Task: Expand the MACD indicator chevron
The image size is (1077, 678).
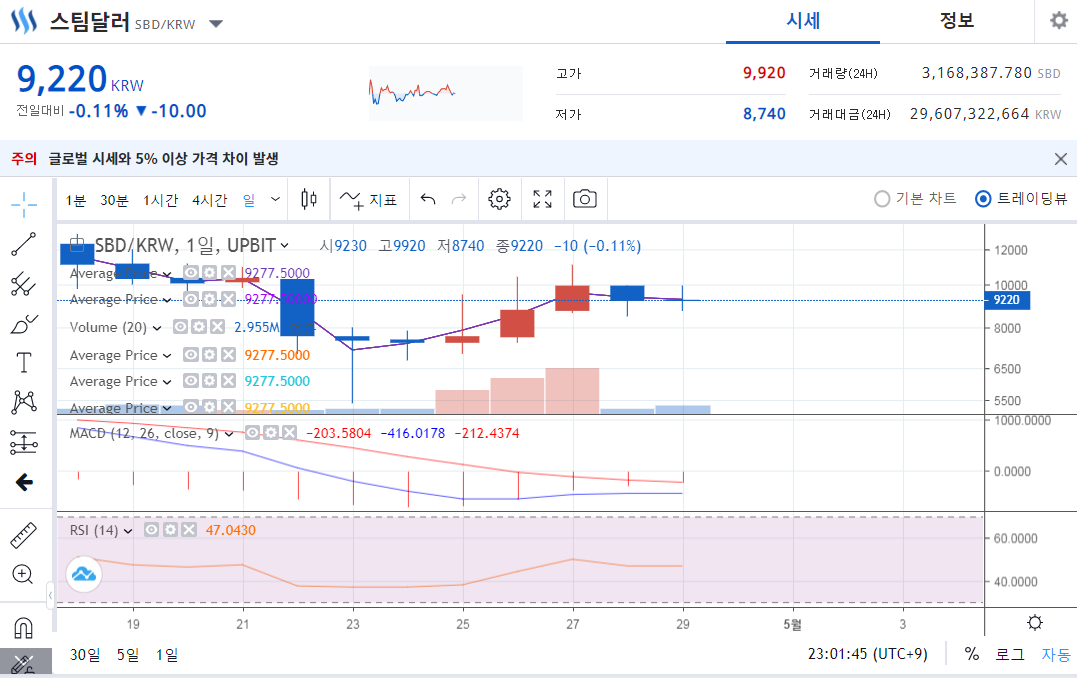Action: coord(229,434)
